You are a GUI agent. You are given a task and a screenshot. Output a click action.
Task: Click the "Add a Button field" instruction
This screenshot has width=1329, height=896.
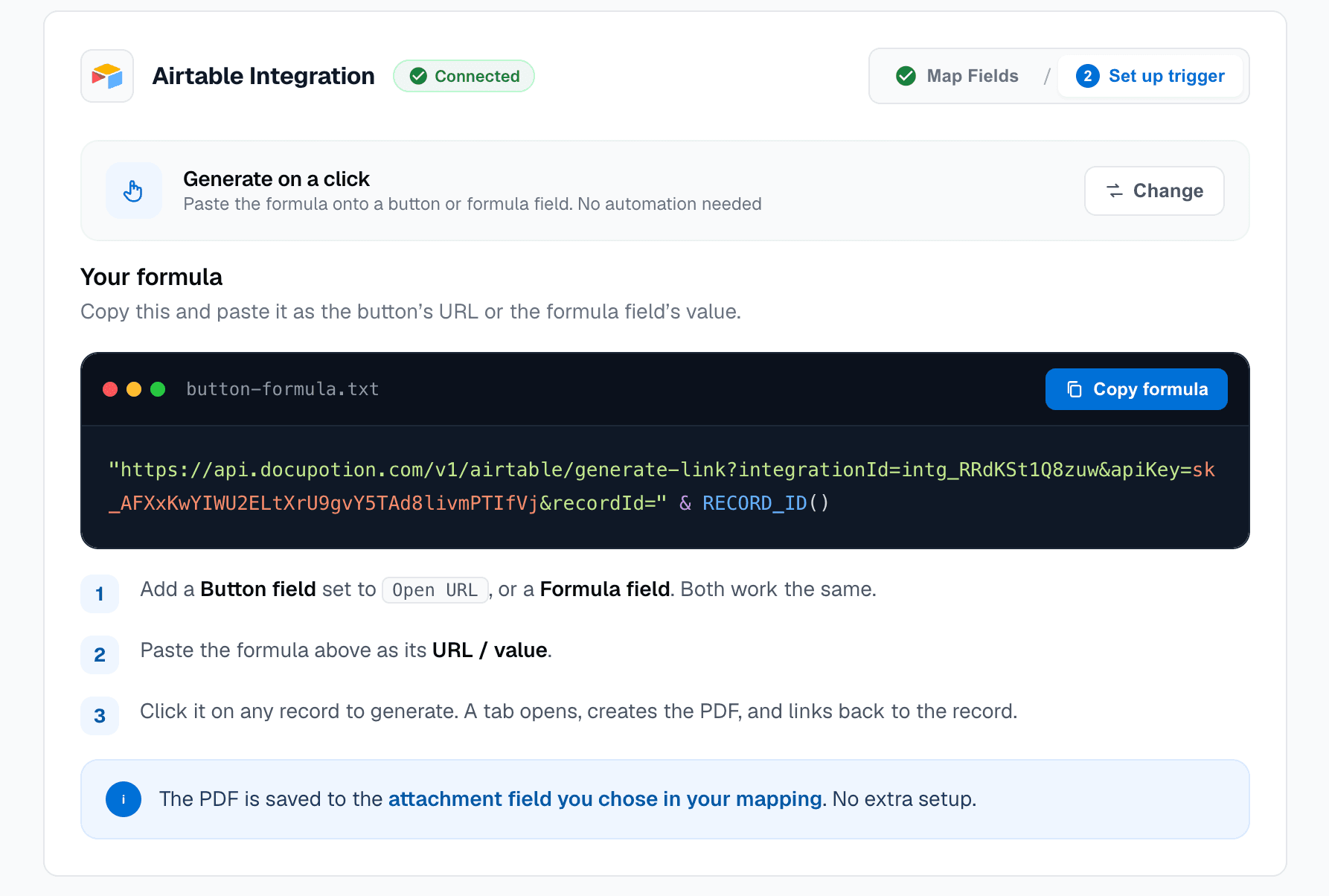[508, 589]
